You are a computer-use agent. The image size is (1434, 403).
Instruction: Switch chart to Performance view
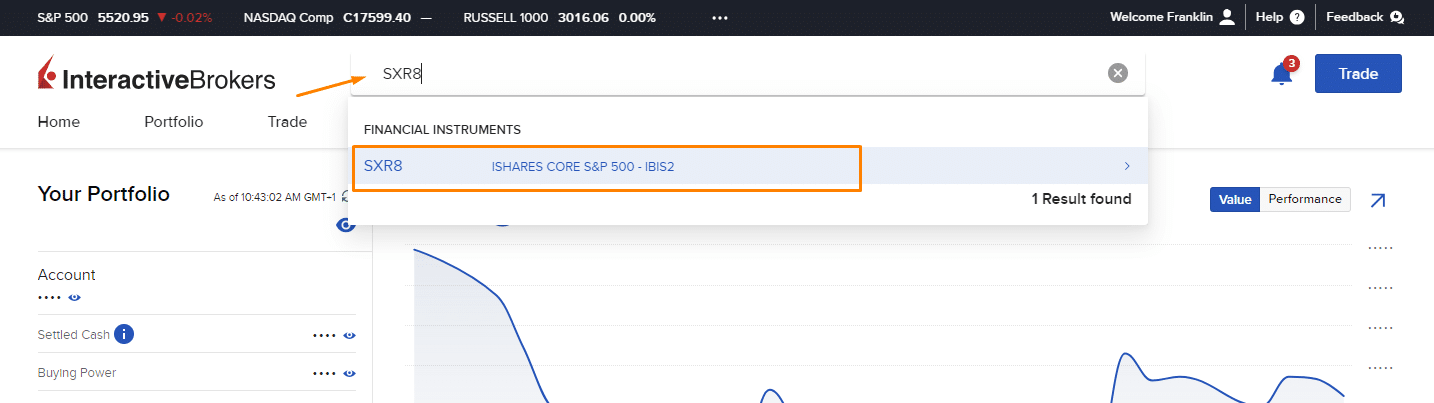point(1305,199)
